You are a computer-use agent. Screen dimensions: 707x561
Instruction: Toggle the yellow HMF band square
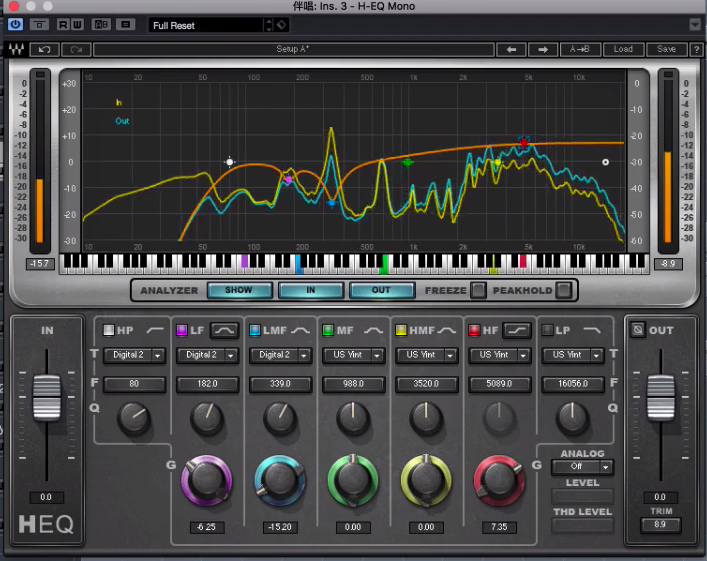(401, 330)
